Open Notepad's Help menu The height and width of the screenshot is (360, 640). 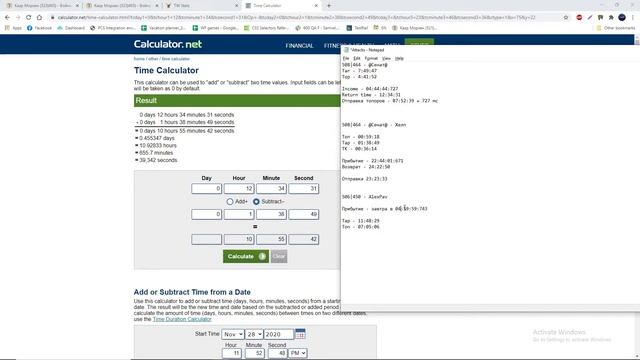click(399, 58)
